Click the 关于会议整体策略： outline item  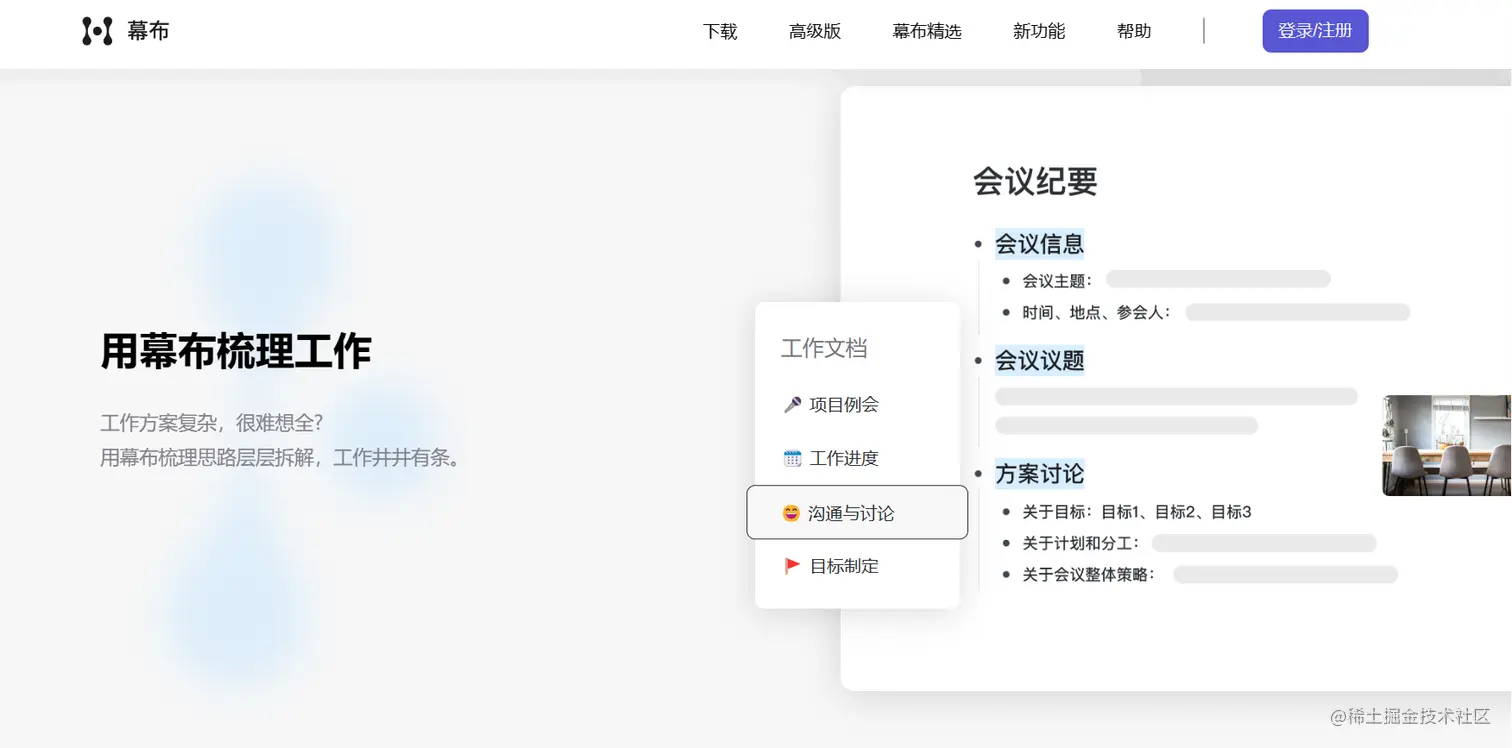1089,575
